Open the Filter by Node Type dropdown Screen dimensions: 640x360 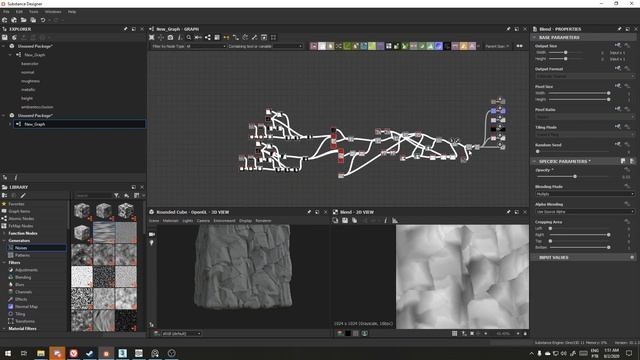tap(189, 46)
